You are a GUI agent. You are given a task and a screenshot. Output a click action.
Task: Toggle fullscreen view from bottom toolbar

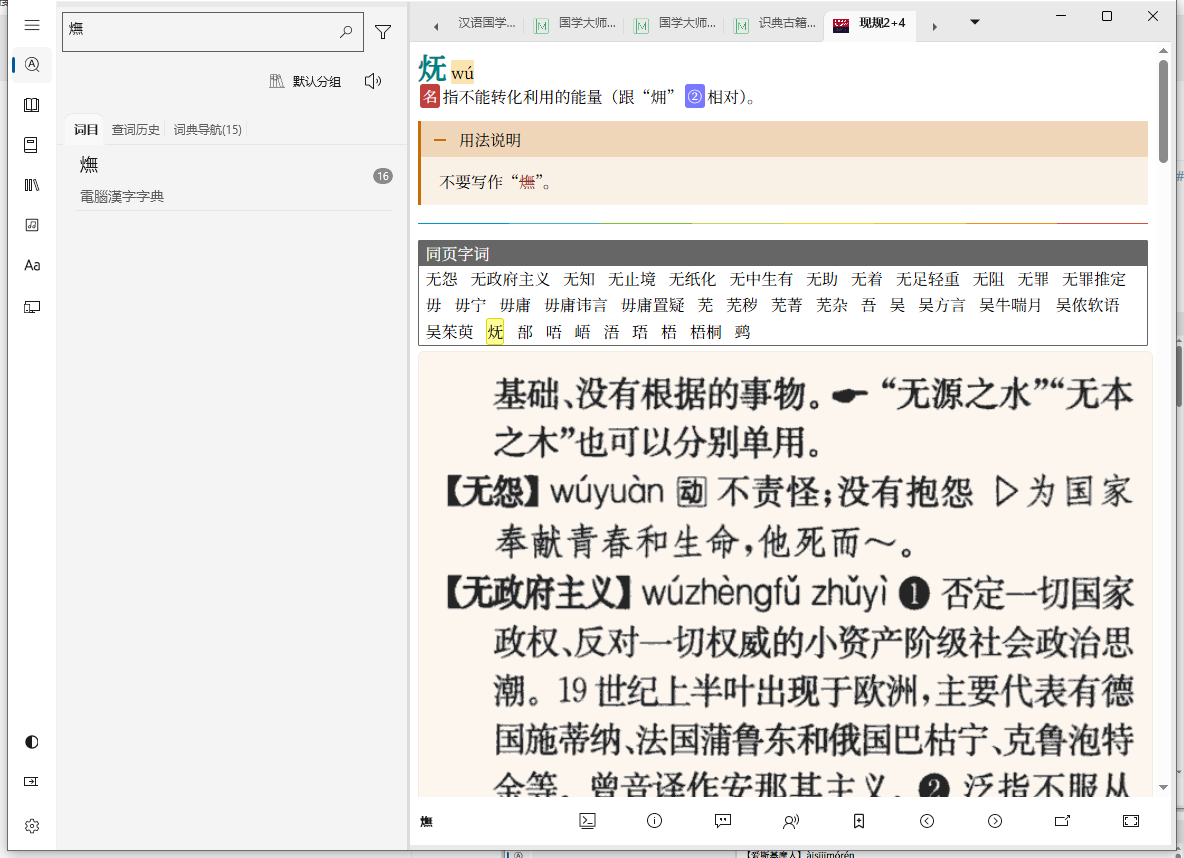1131,821
